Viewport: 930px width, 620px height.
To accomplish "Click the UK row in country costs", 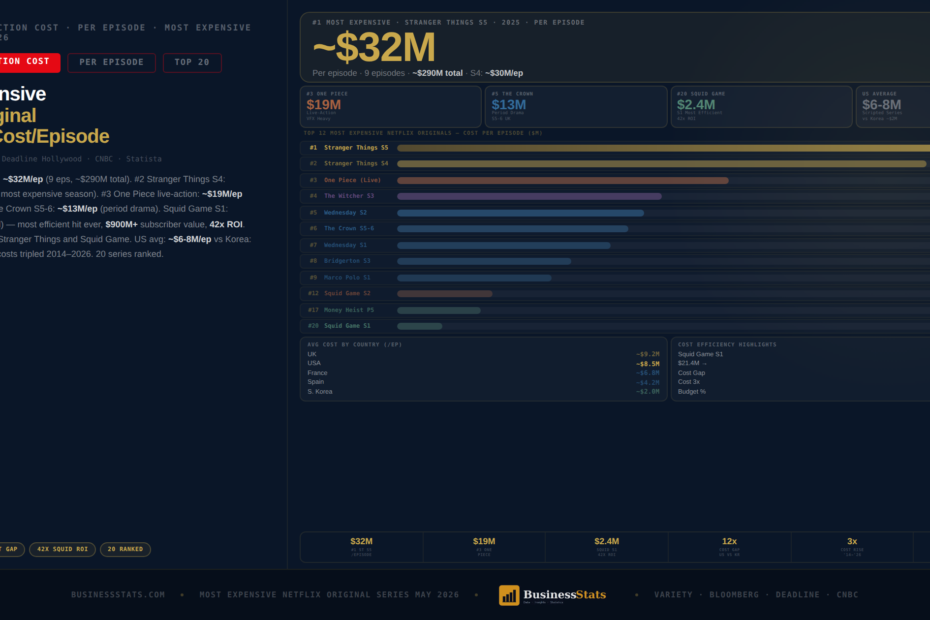I will click(x=483, y=354).
